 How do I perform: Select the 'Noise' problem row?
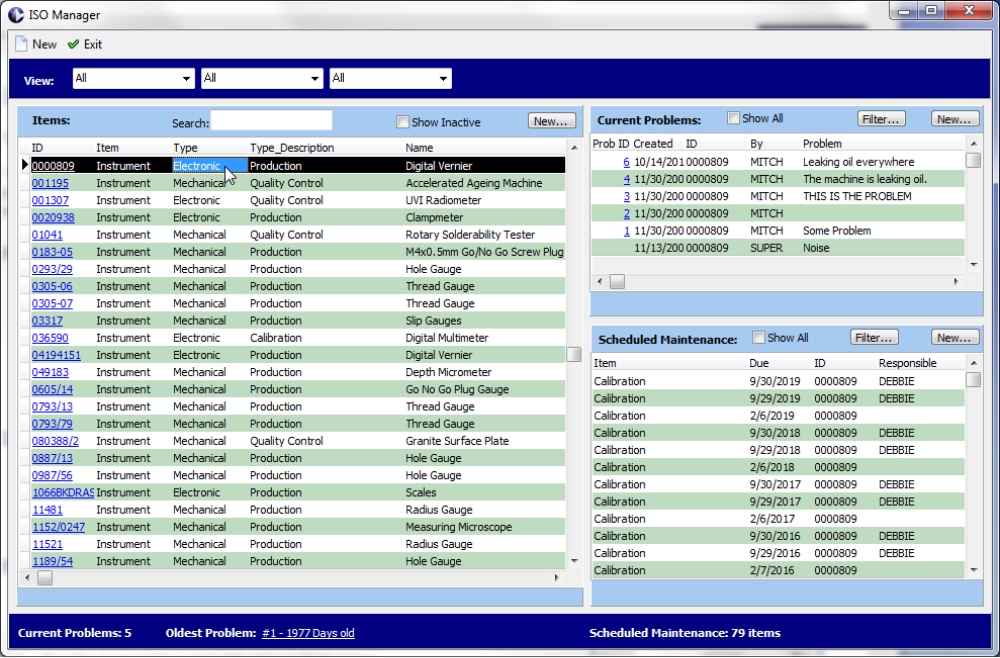tap(778, 248)
